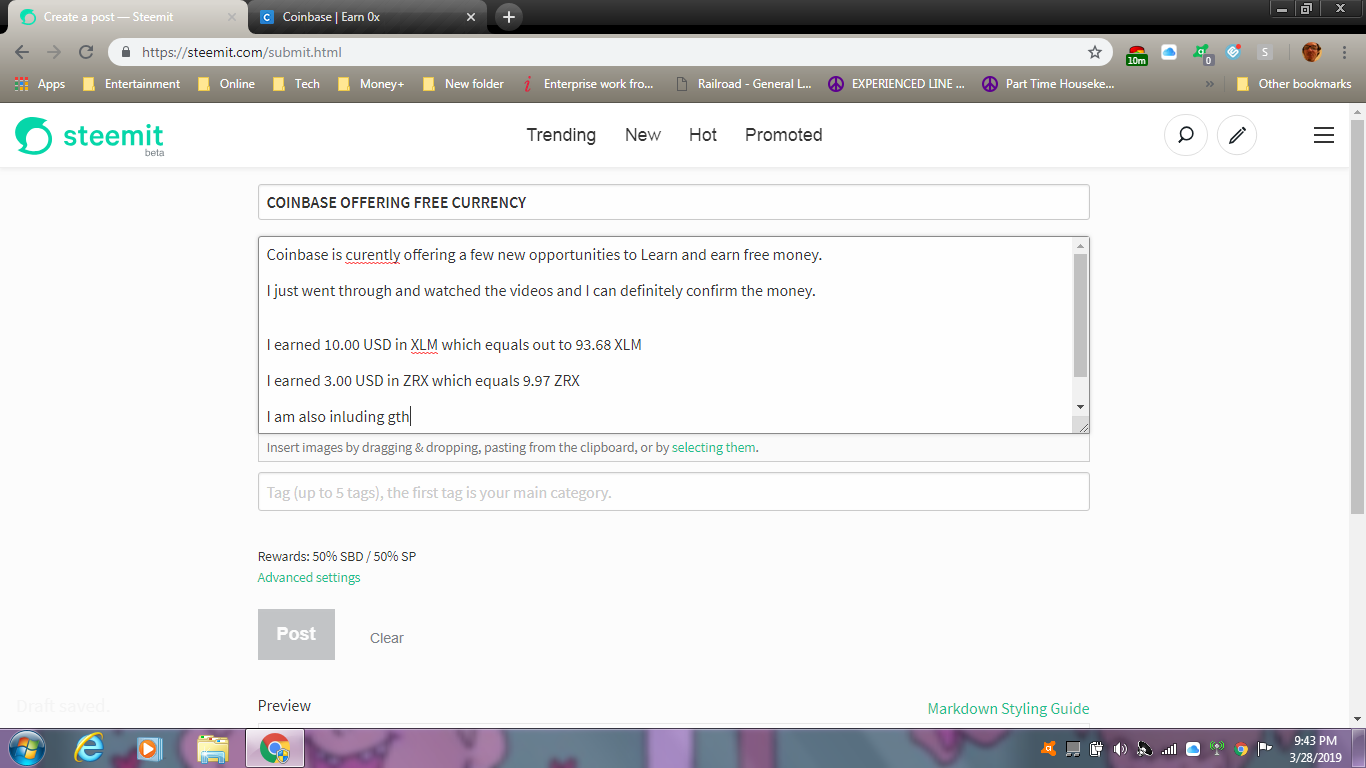Image resolution: width=1366 pixels, height=768 pixels.
Task: Close the Coinbase tab
Action: point(471,17)
